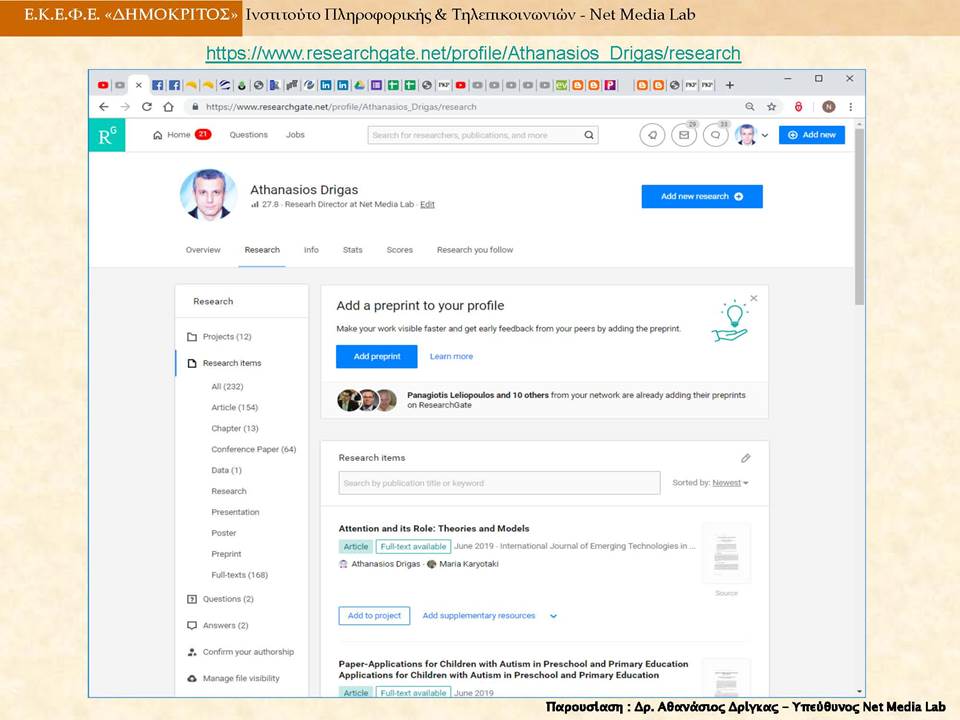Open Questions (2) in the sidebar
The image size is (960, 720).
(228, 599)
